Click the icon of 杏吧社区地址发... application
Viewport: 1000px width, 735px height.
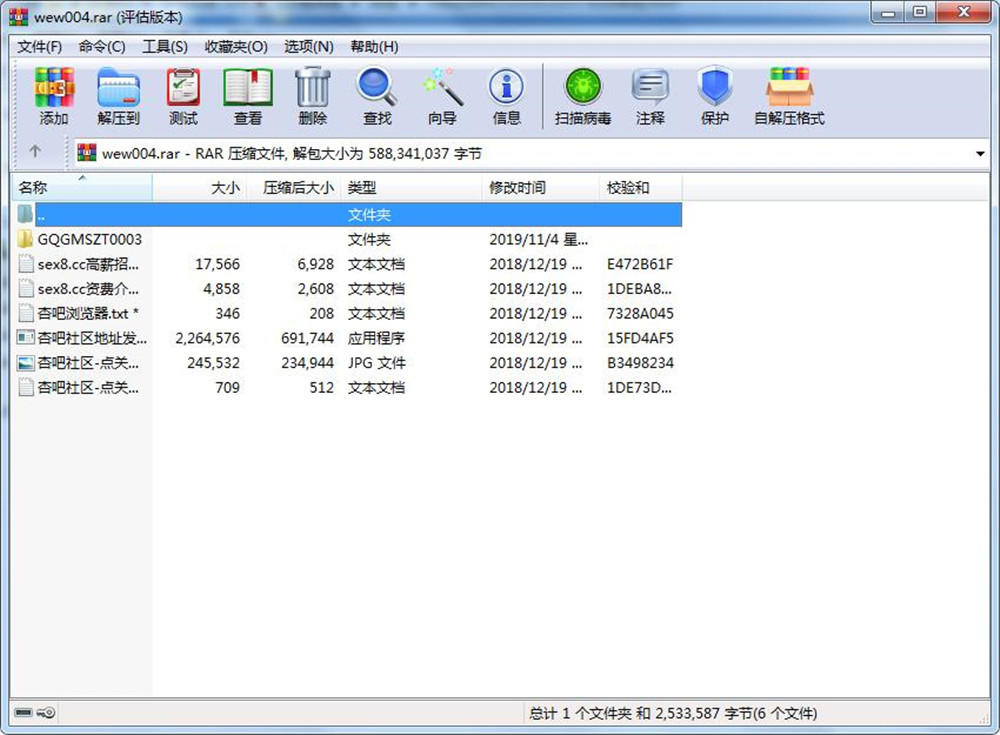click(x=26, y=338)
